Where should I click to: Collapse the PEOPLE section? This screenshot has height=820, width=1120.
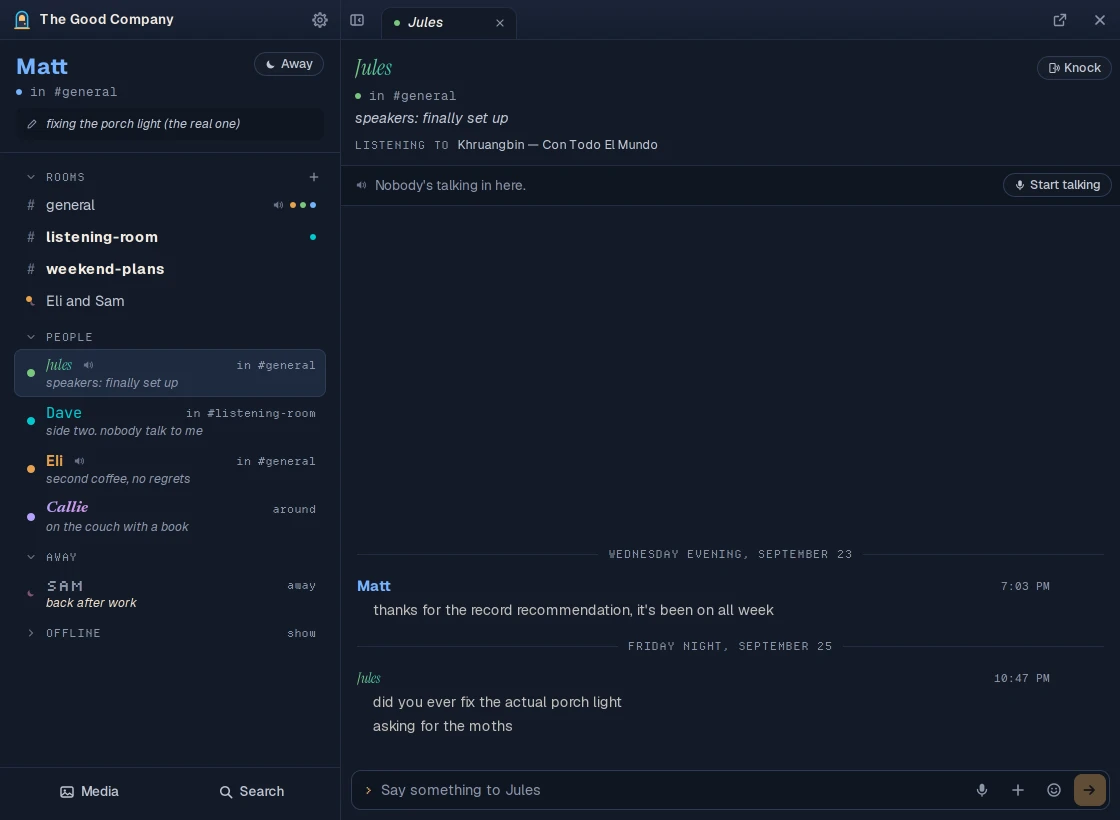tap(31, 336)
